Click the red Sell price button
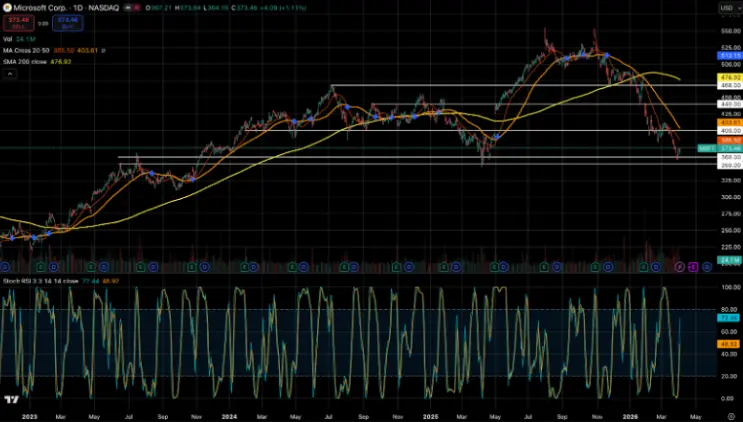 click(x=15, y=19)
